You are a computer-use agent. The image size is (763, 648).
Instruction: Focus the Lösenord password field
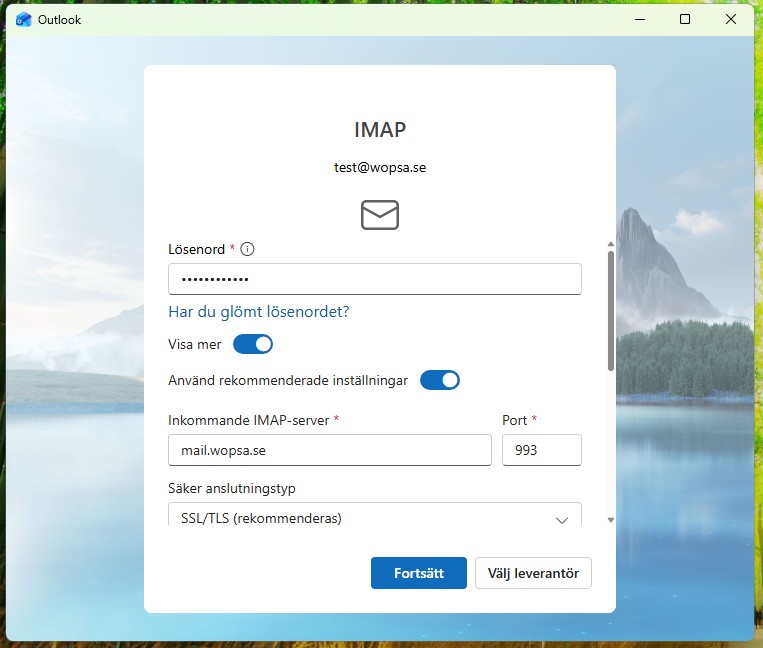[375, 279]
